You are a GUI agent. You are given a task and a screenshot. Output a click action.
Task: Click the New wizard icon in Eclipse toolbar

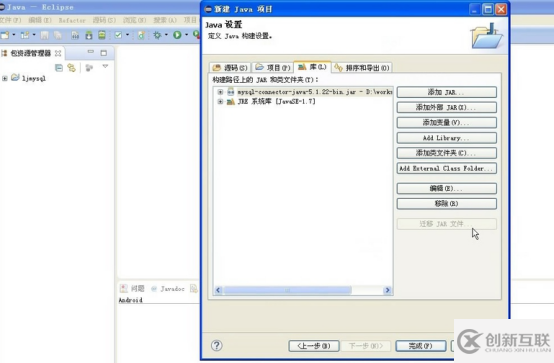point(5,35)
